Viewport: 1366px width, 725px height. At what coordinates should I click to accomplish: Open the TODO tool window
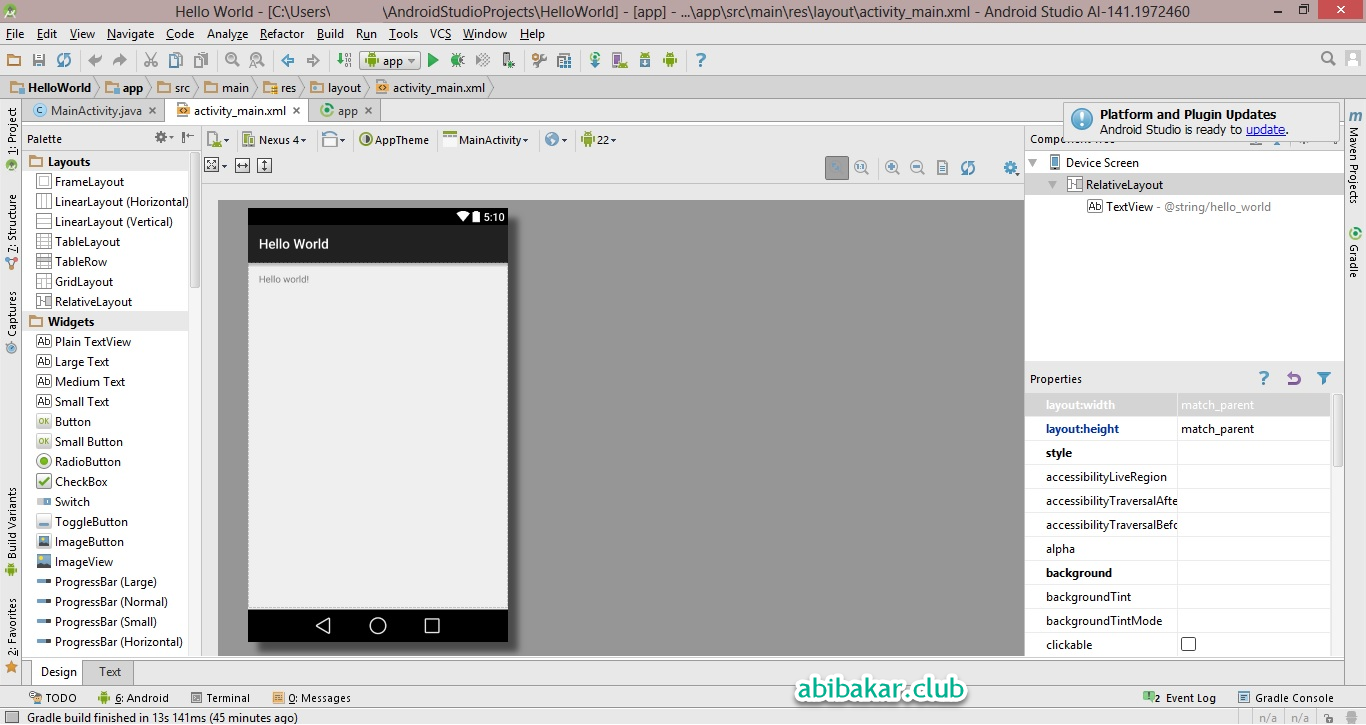53,698
